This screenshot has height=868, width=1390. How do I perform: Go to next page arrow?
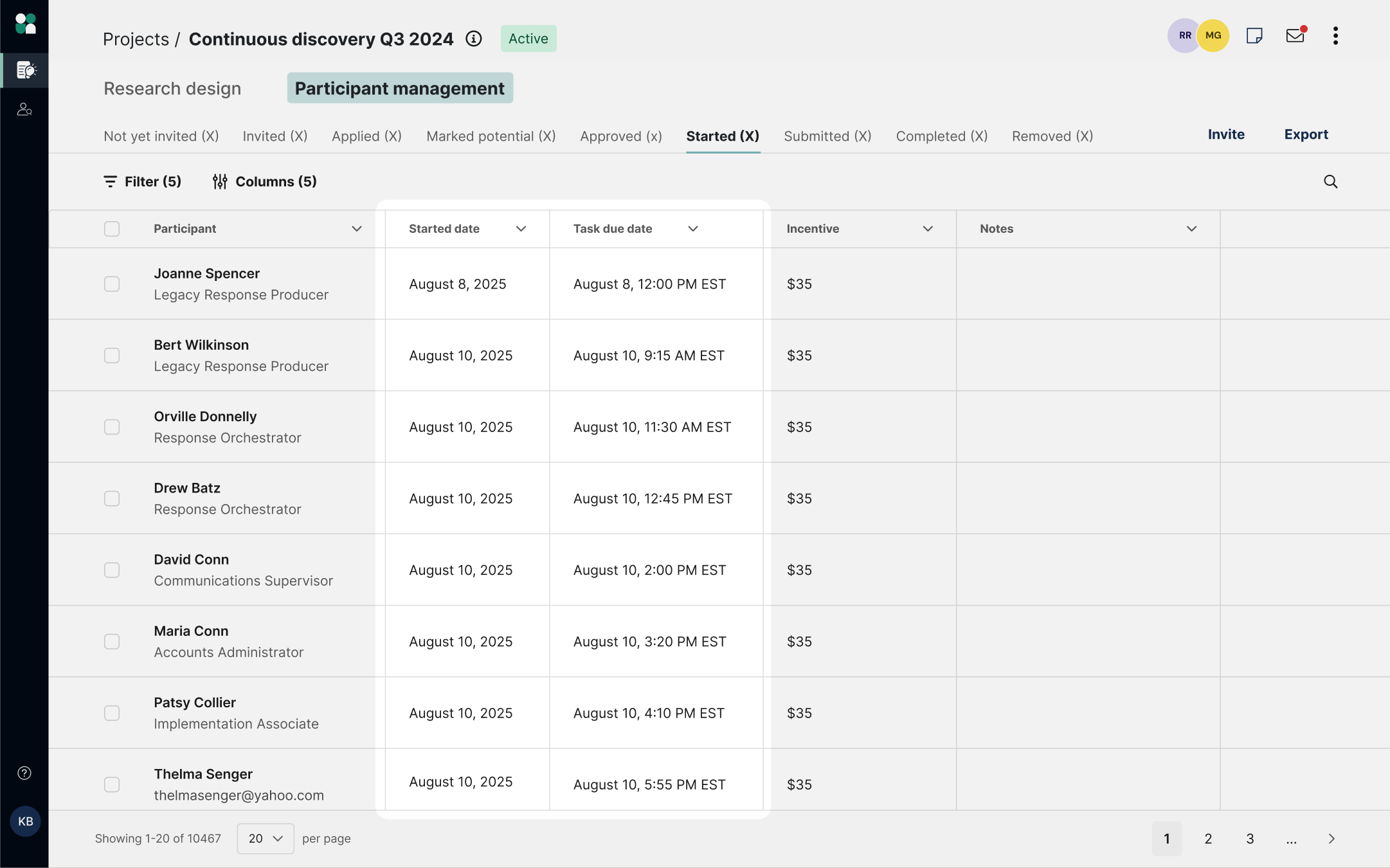pos(1331,838)
